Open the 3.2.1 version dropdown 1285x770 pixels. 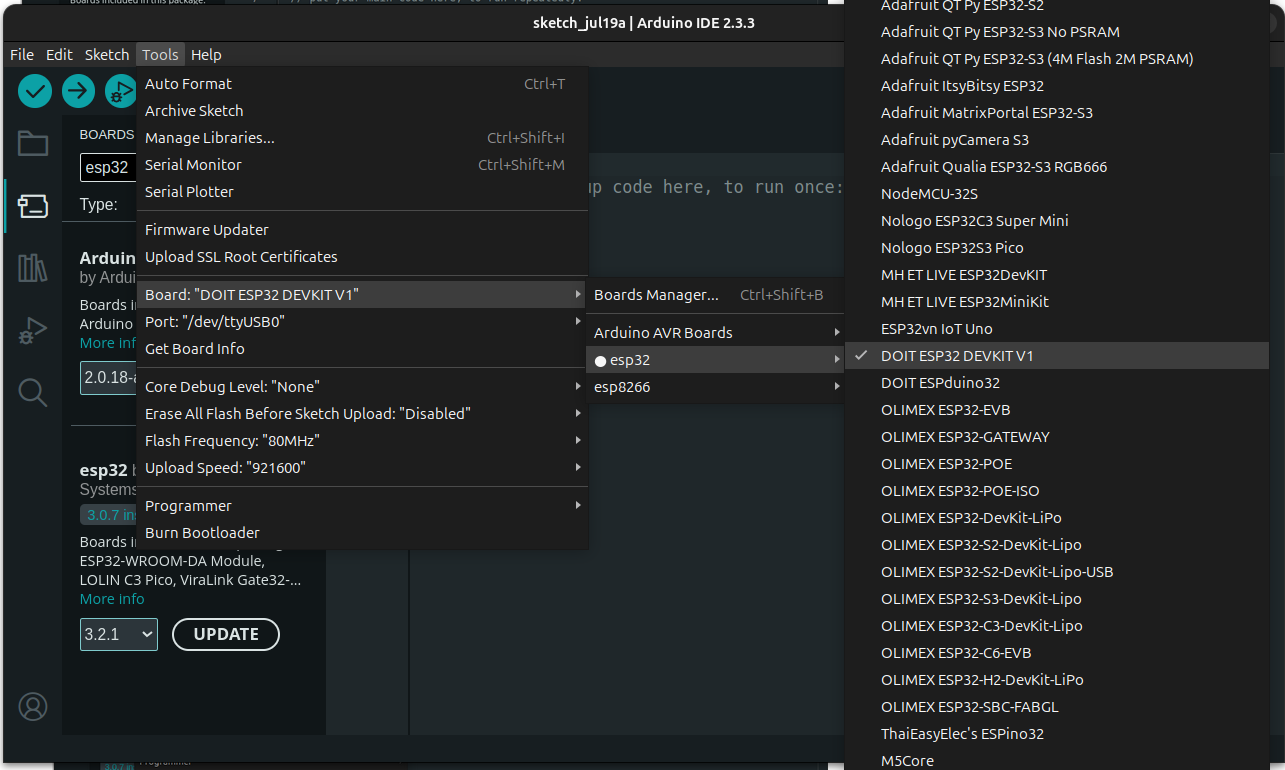tap(119, 635)
